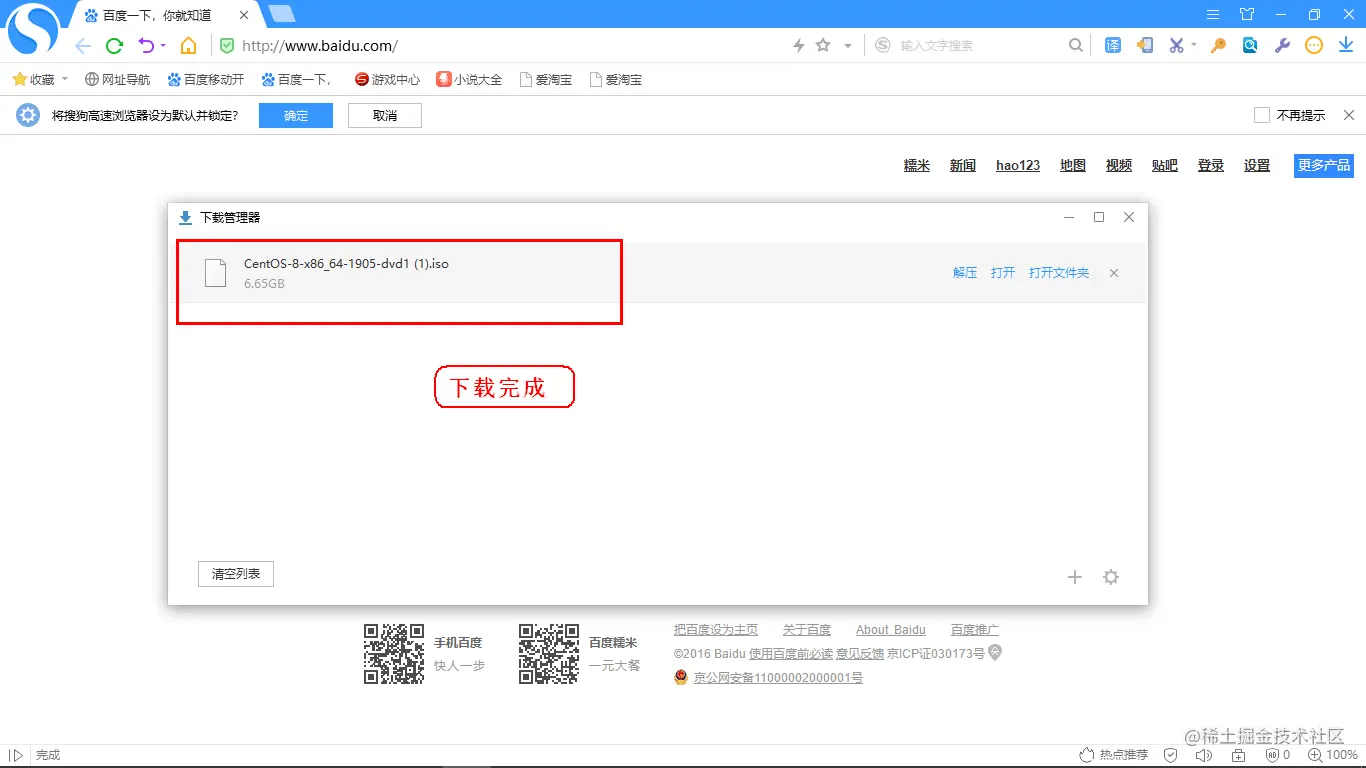
Task: Open the 糯米 link on Baidu
Action: (917, 166)
